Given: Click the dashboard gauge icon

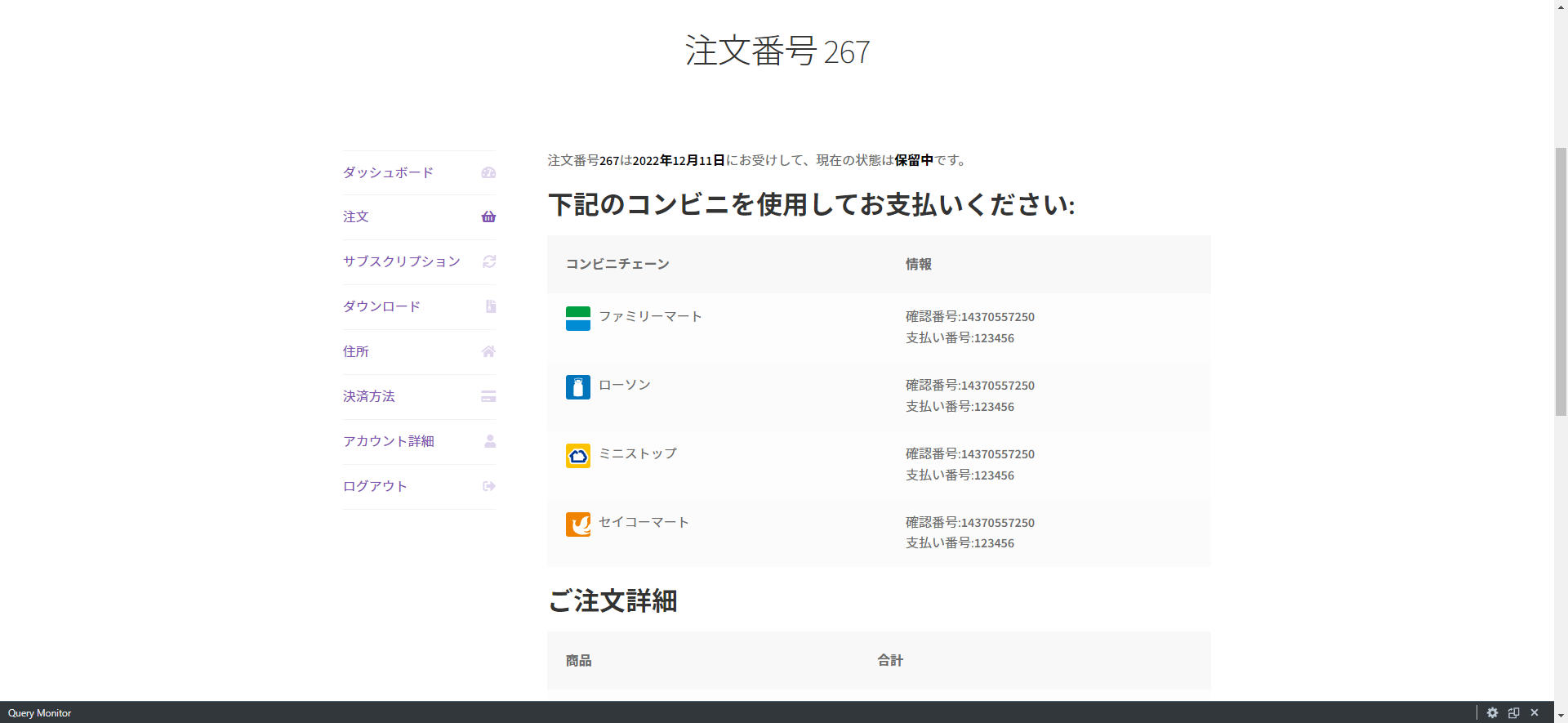Looking at the screenshot, I should point(488,172).
